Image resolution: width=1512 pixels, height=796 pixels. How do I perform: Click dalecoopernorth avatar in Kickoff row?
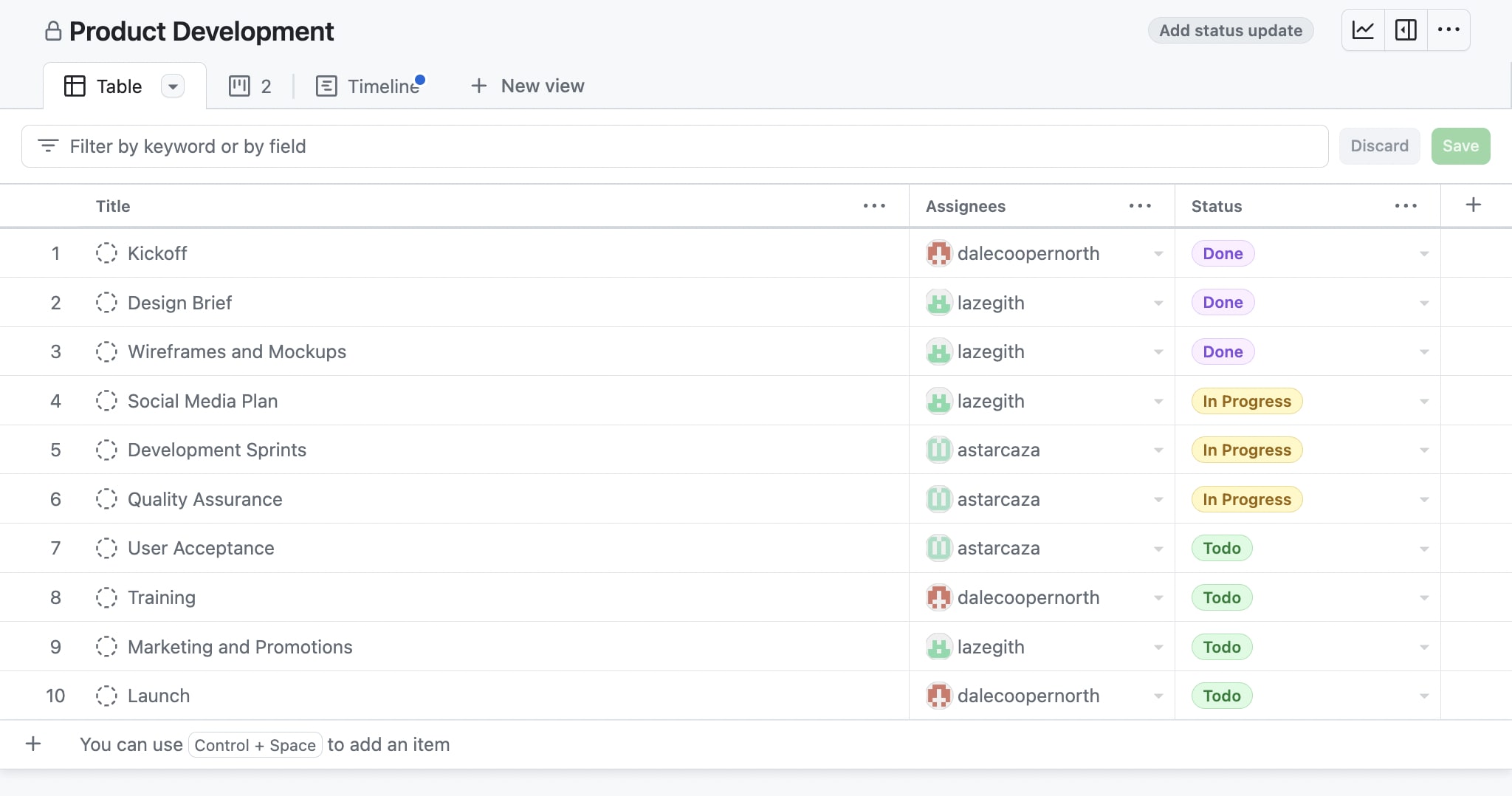(x=938, y=253)
